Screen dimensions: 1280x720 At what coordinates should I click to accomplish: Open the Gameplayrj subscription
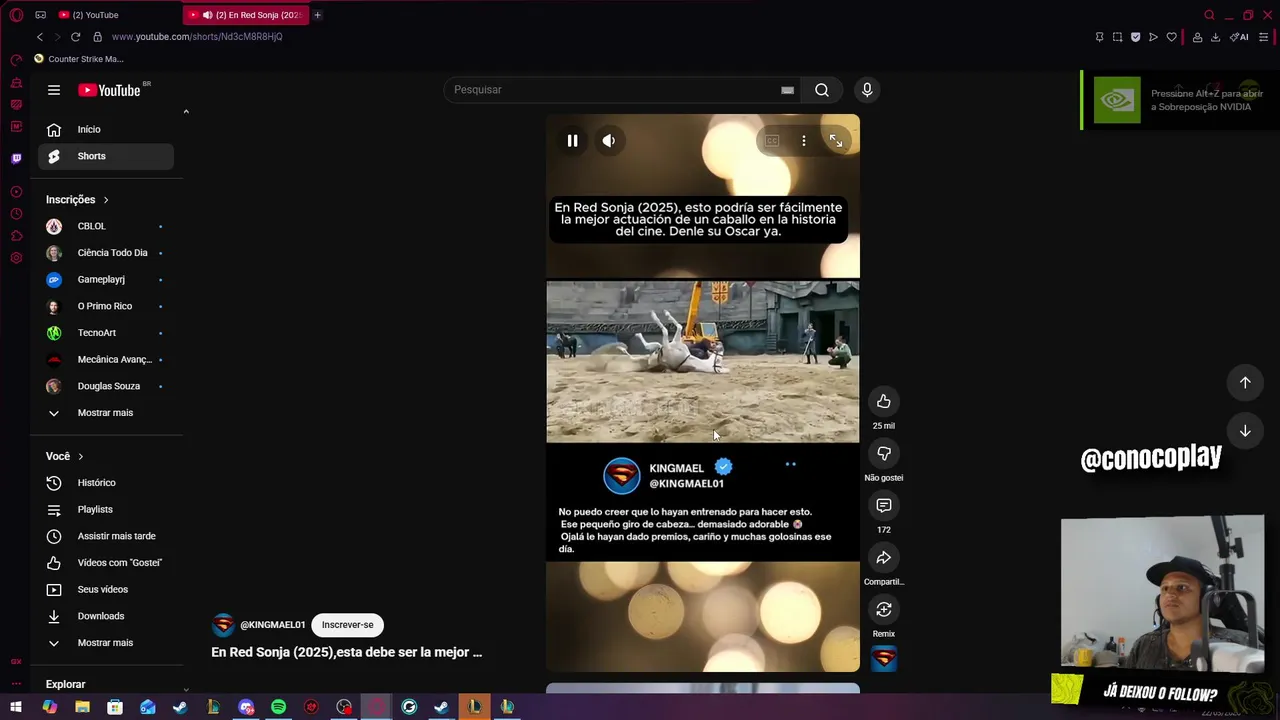106,280
